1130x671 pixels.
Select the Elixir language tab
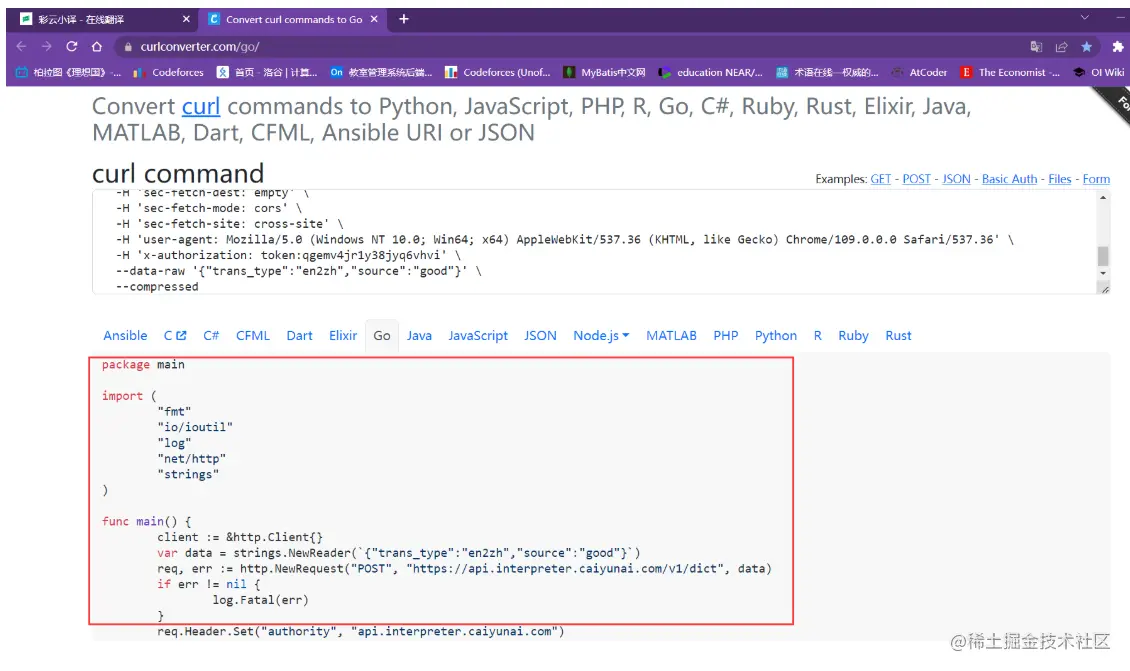click(x=343, y=335)
